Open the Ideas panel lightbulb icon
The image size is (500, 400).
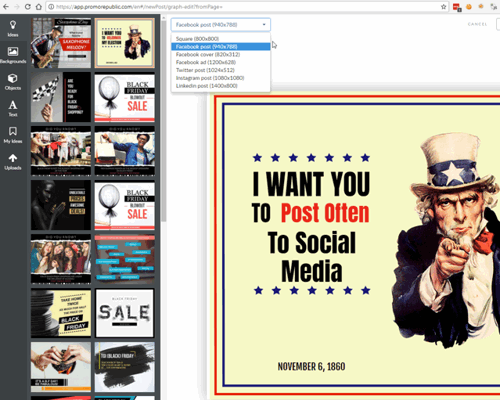(13, 25)
